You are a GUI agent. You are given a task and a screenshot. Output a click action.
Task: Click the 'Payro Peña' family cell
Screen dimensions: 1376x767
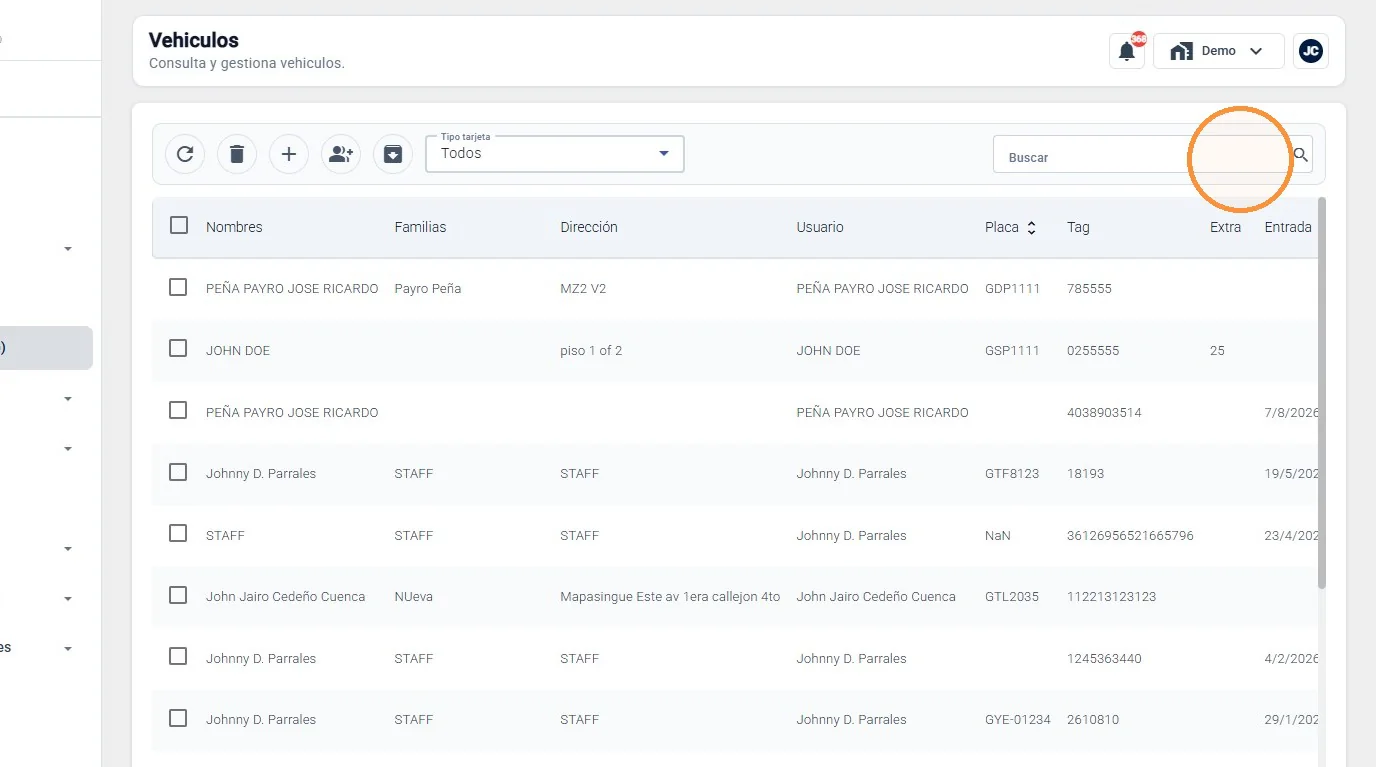pos(428,289)
